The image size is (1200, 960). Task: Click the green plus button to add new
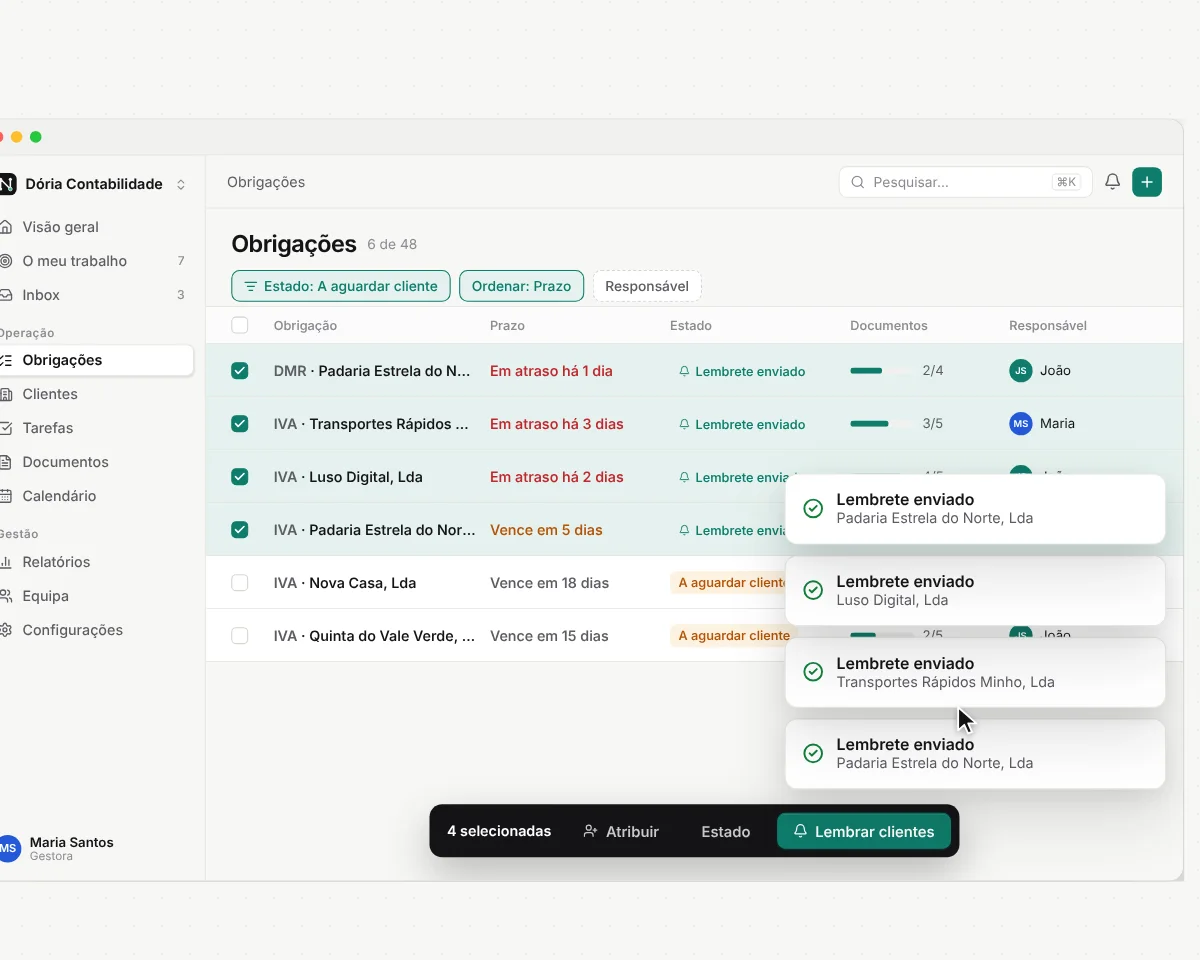point(1147,182)
